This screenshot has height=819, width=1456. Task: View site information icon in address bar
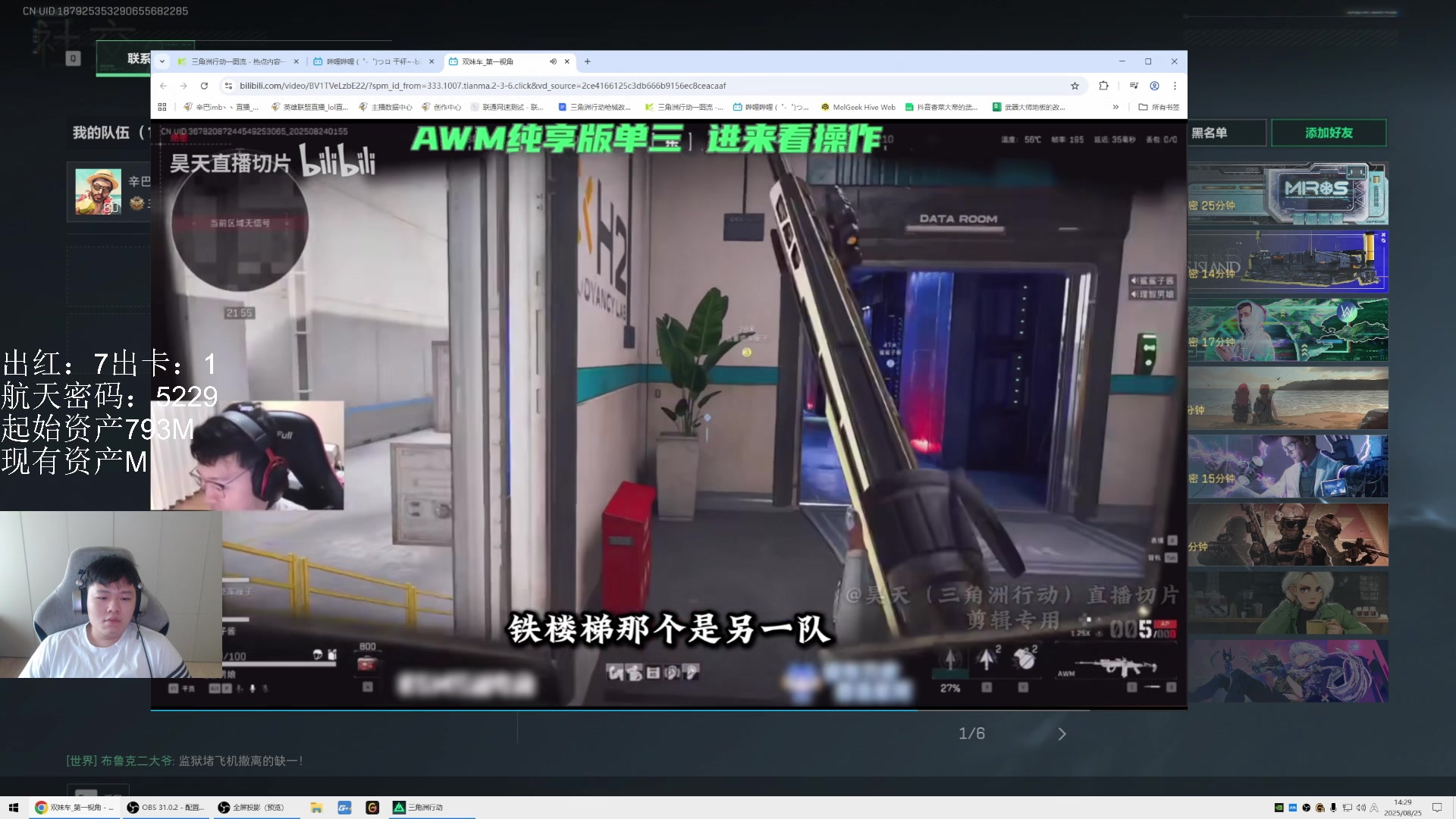click(228, 86)
